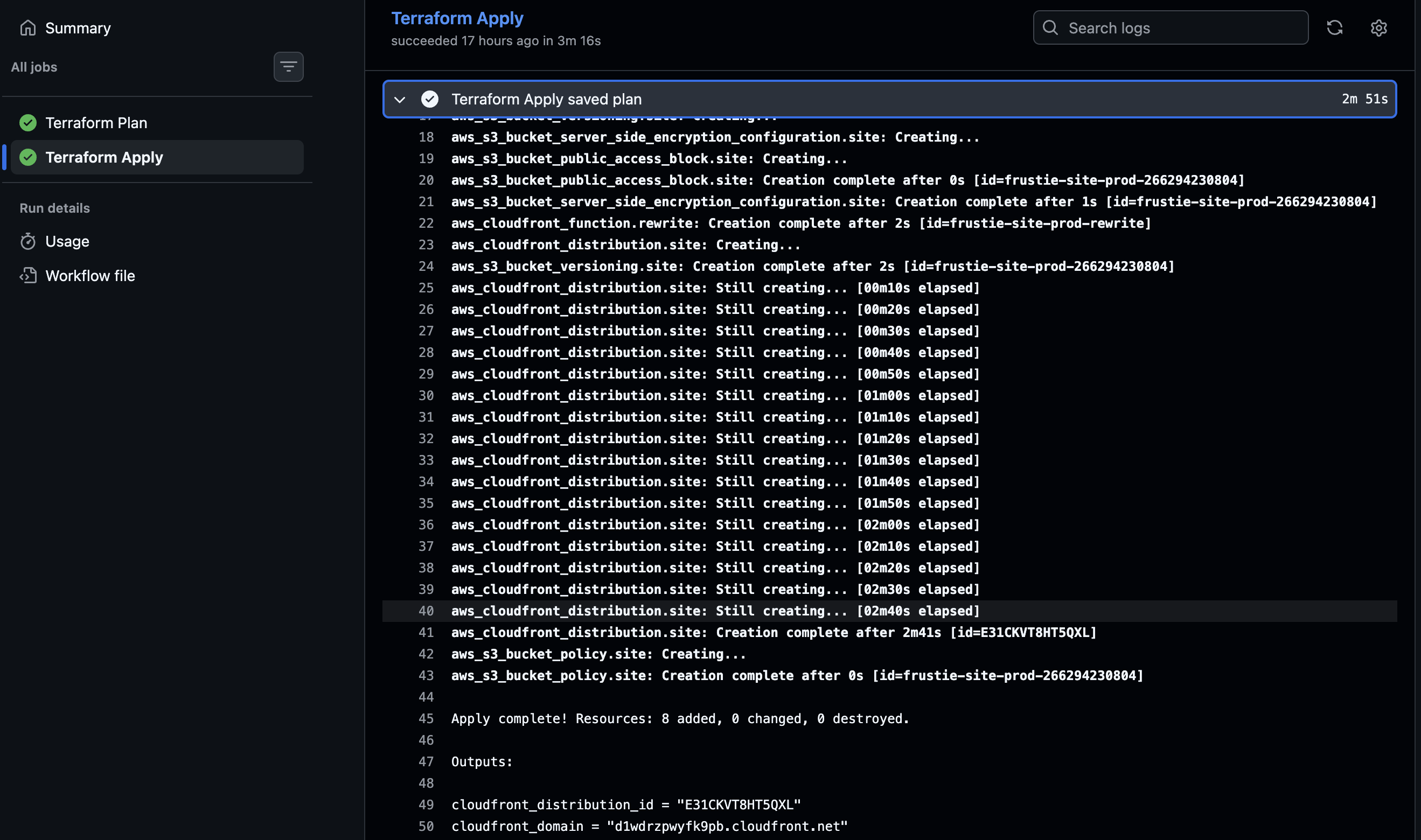This screenshot has width=1421, height=840.
Task: Select log line number 18
Action: tap(426, 137)
